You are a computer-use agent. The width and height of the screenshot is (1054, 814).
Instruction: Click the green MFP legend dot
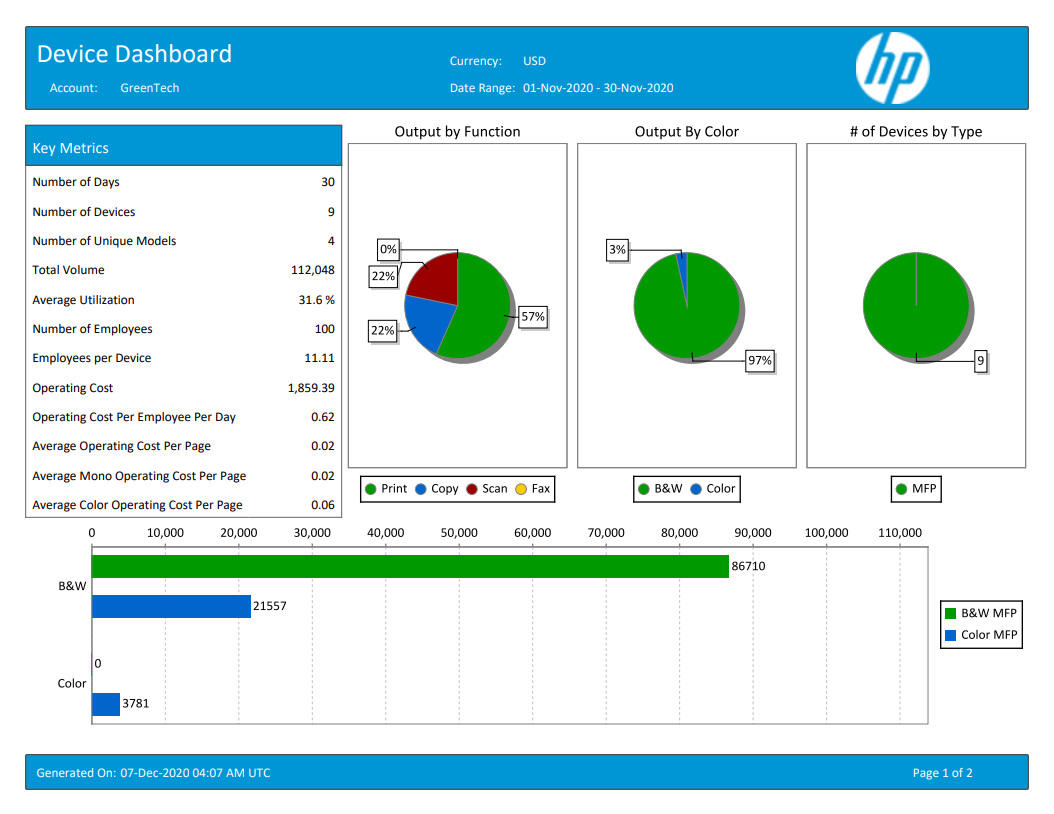(x=901, y=489)
